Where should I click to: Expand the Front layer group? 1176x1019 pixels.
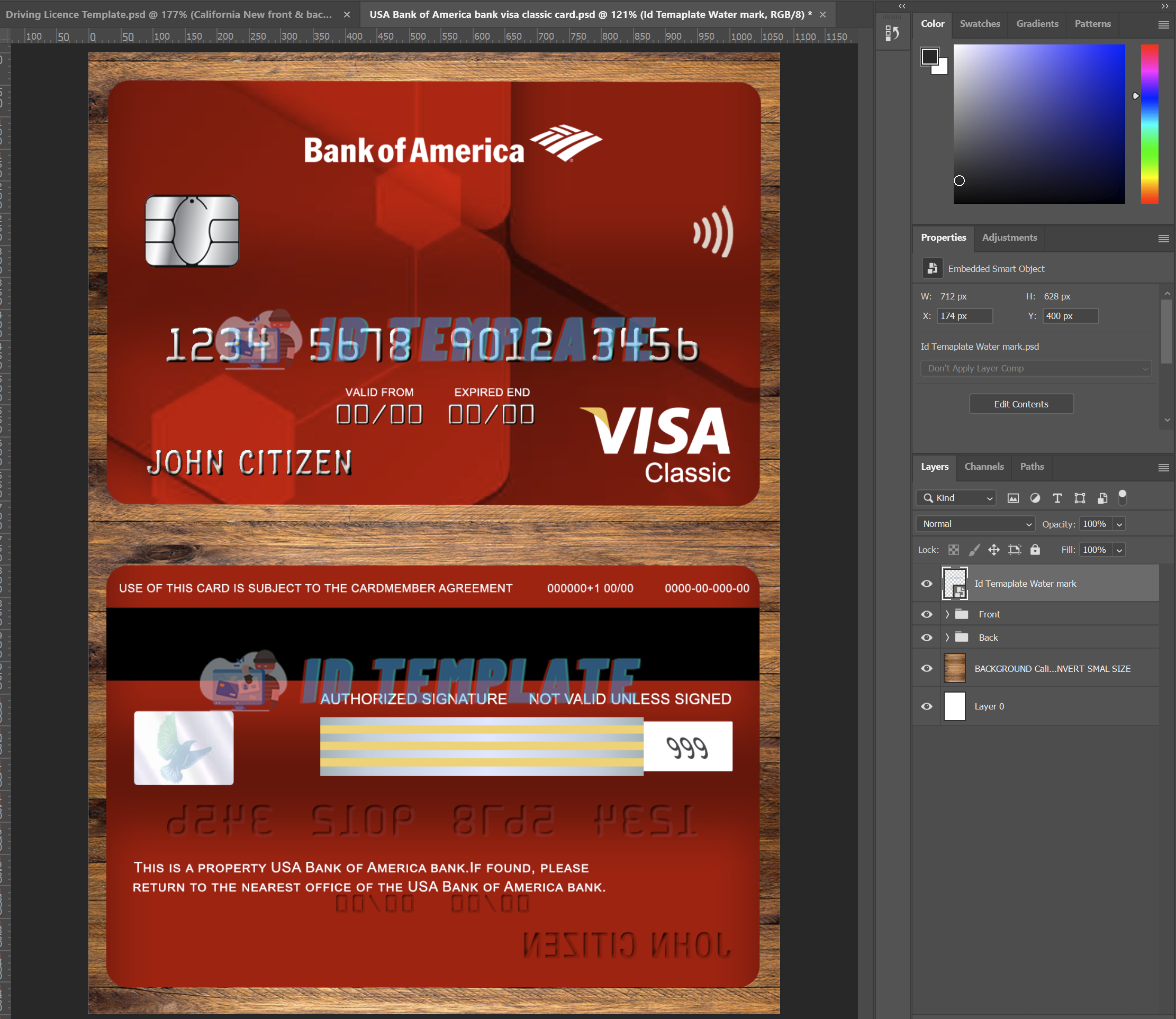947,614
